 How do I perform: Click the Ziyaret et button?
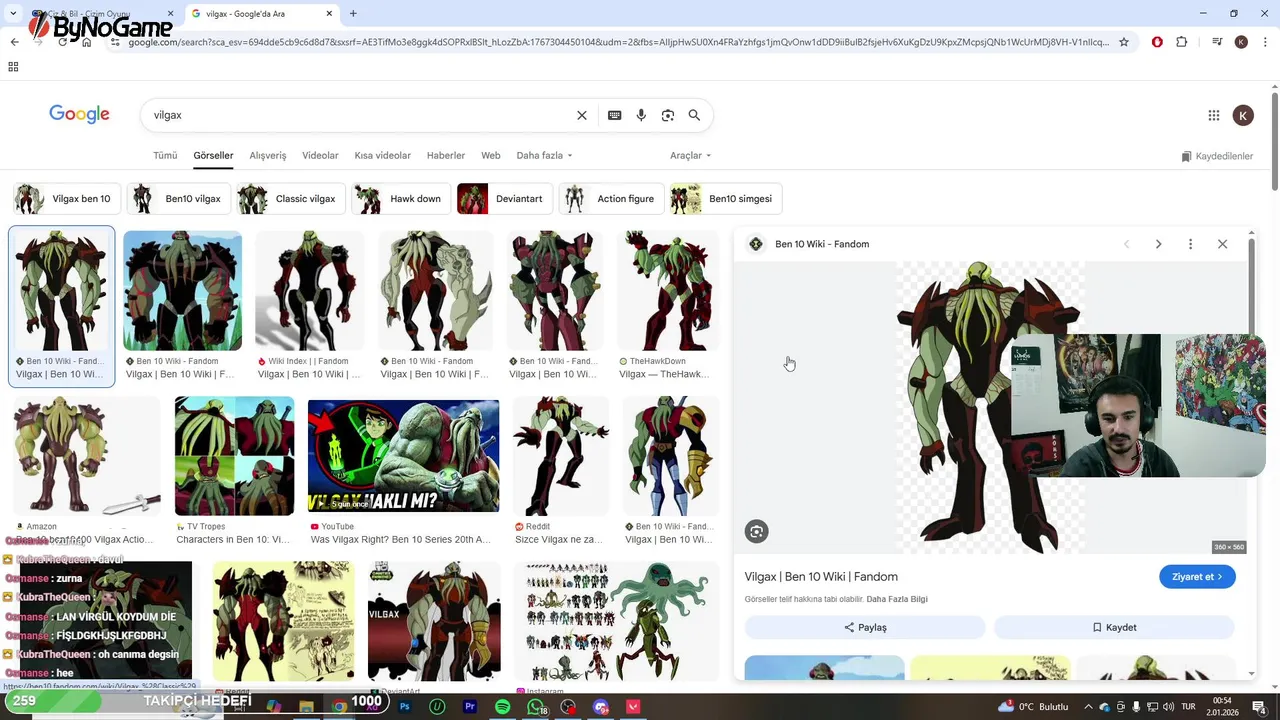(1197, 577)
